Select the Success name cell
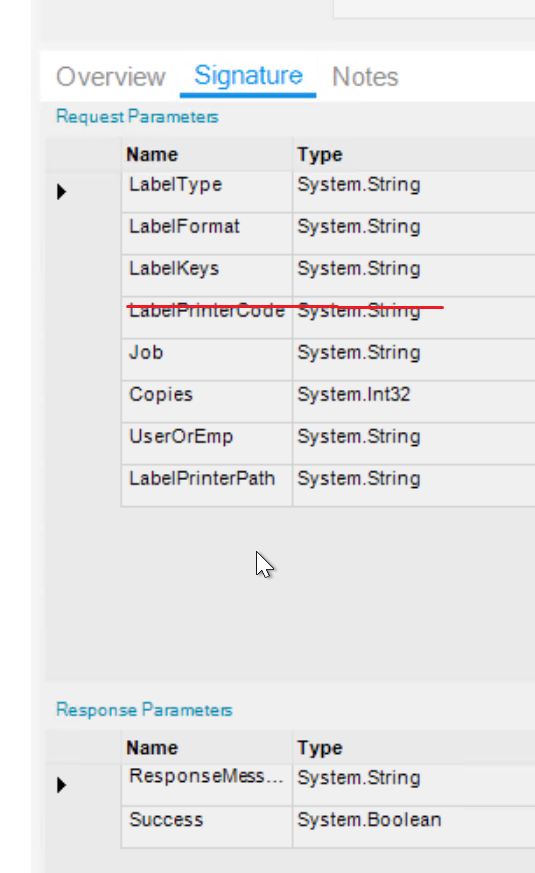This screenshot has width=535, height=873. [x=207, y=827]
